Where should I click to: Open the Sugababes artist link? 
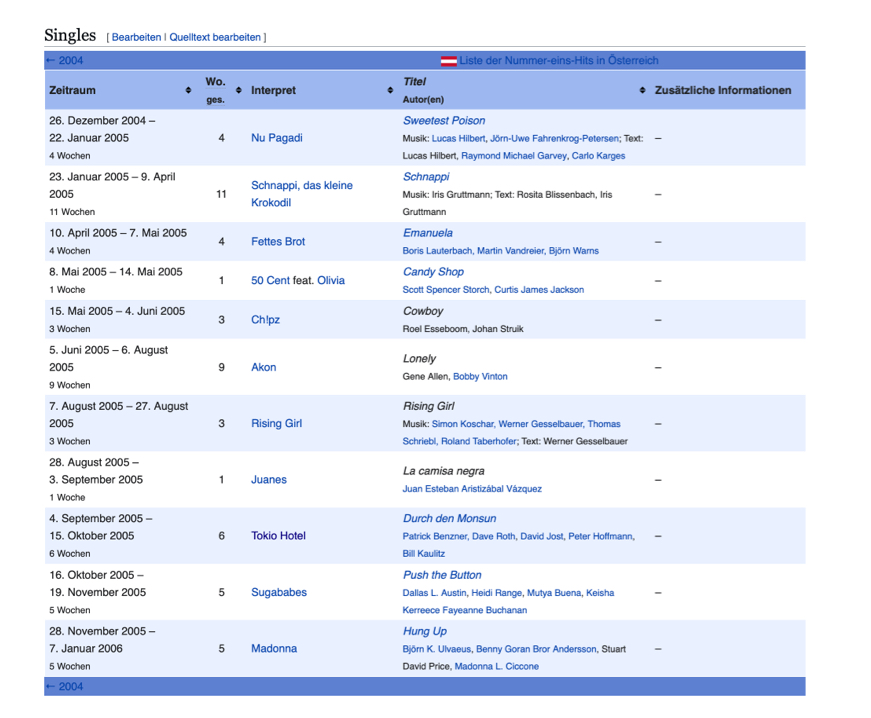[x=279, y=593]
